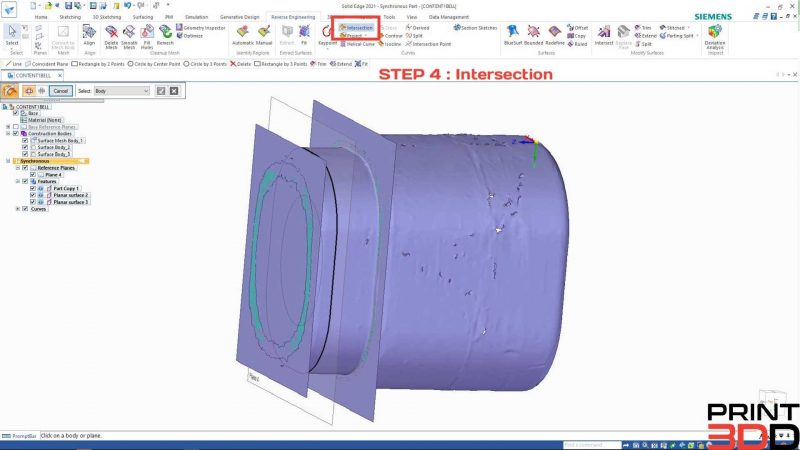800x450 pixels.
Task: Select Planar surface 3 in tree
Action: click(x=70, y=202)
